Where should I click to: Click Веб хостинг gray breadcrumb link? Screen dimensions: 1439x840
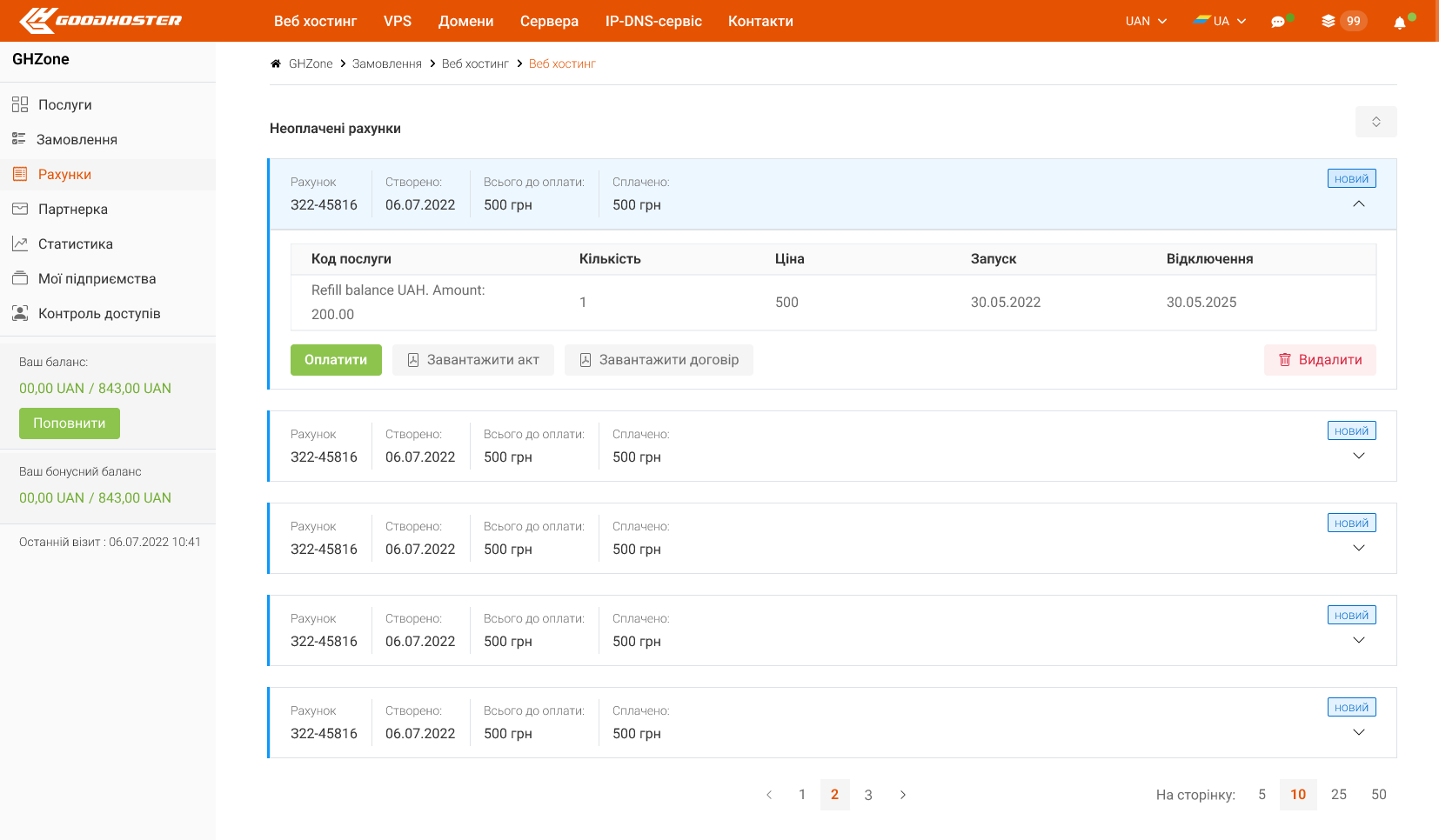(475, 63)
